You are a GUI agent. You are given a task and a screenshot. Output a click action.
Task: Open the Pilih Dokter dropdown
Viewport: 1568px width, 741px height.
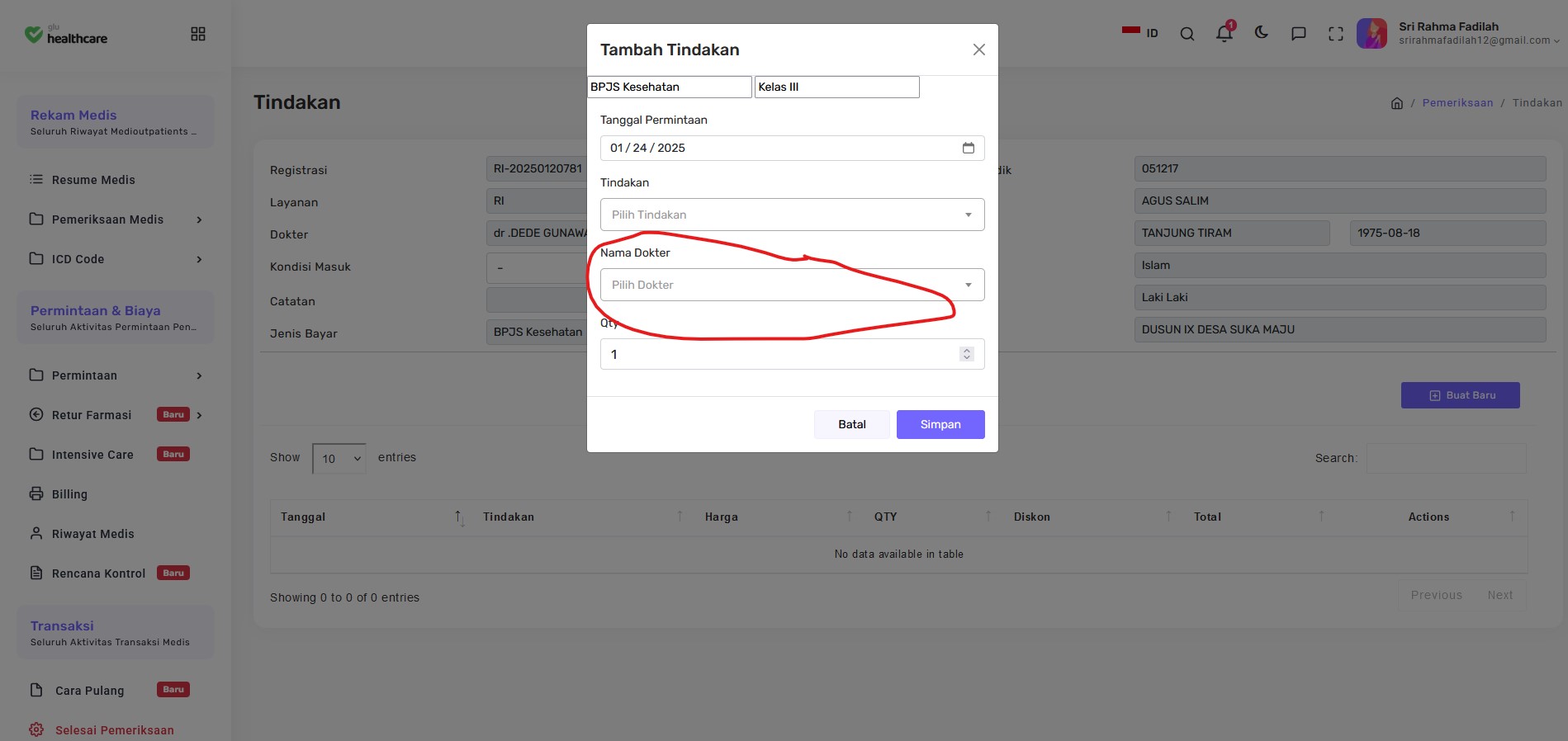pyautogui.click(x=792, y=285)
